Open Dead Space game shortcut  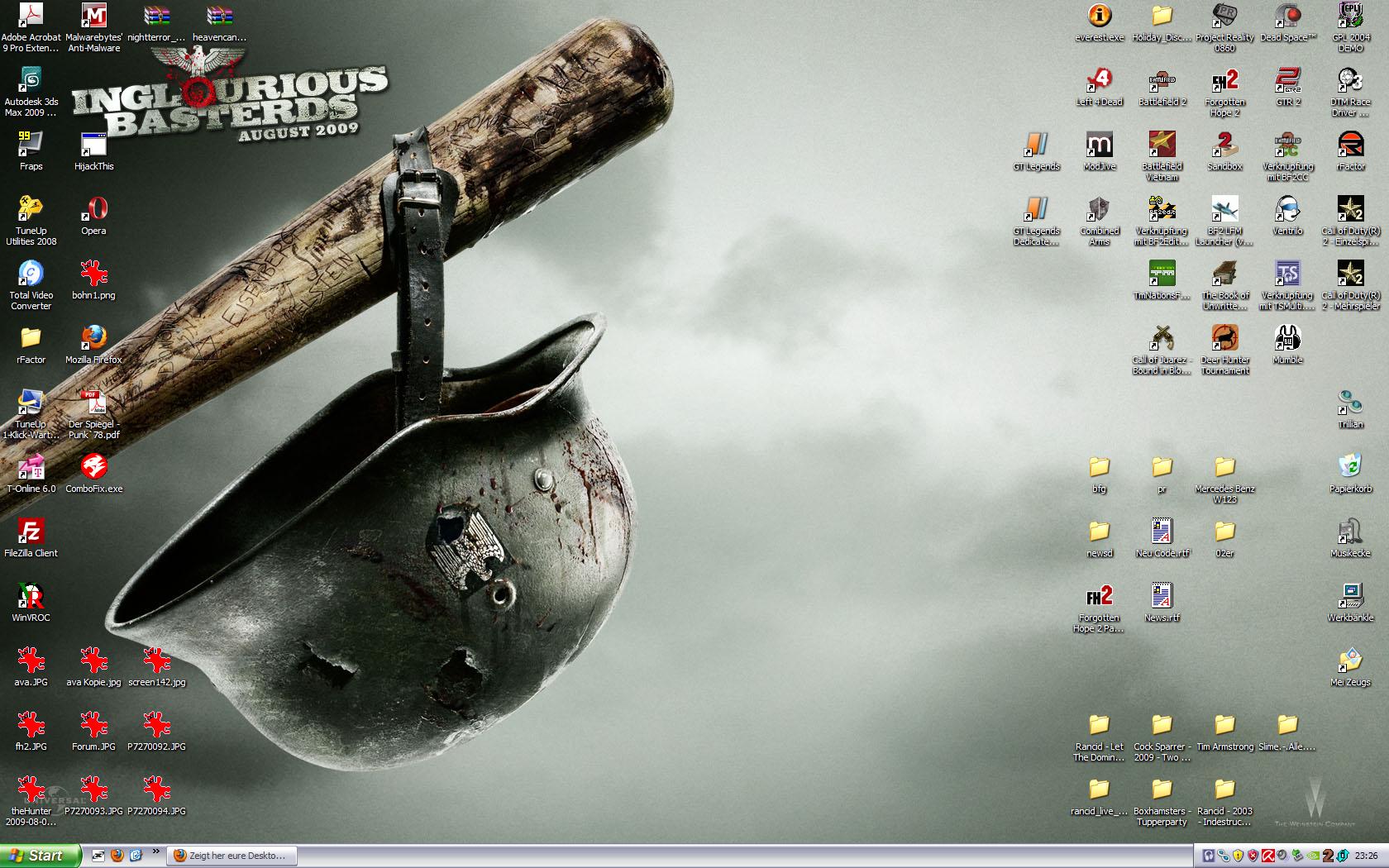(x=1287, y=22)
